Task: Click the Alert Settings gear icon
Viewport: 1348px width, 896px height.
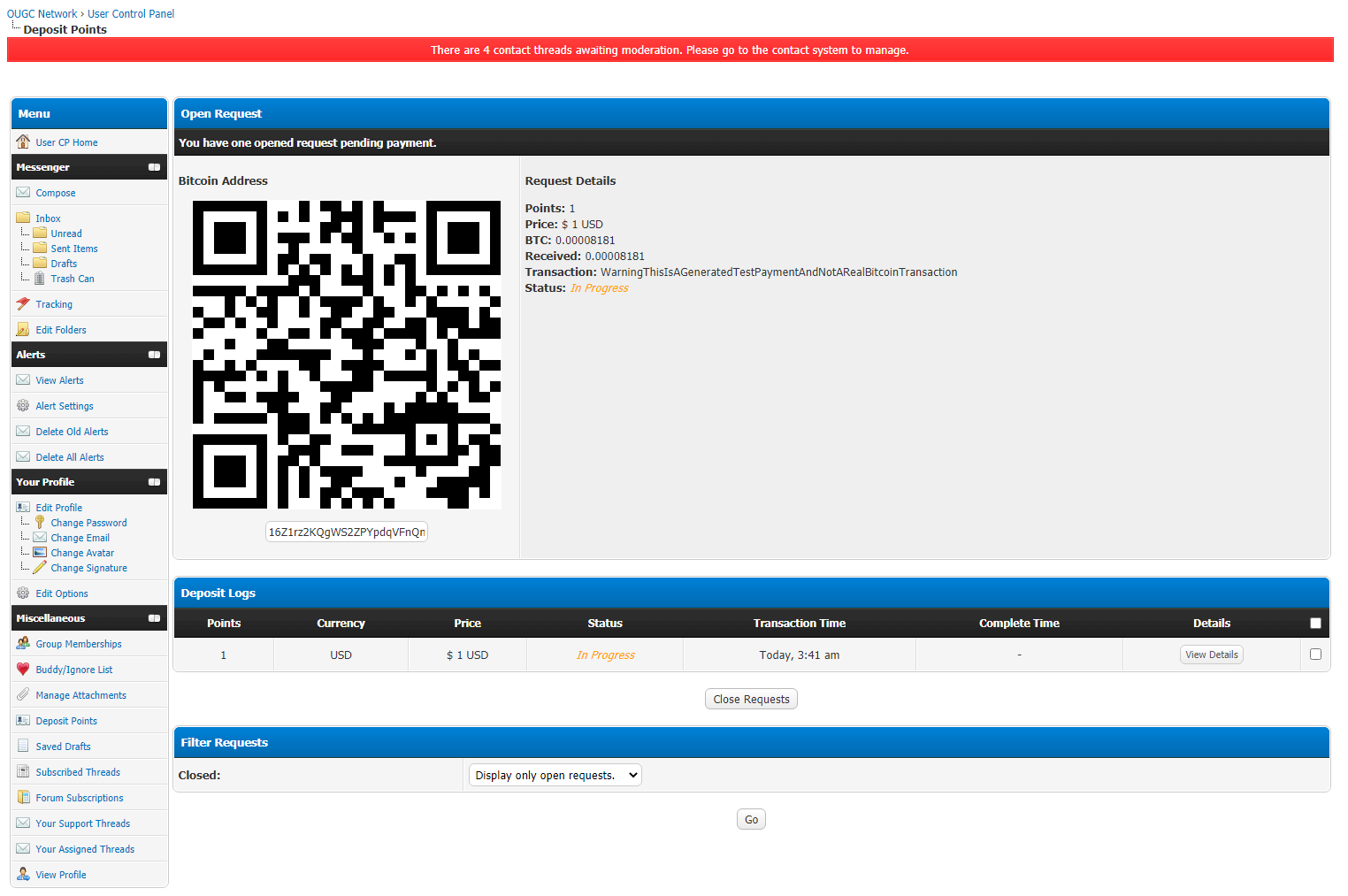Action: click(23, 405)
